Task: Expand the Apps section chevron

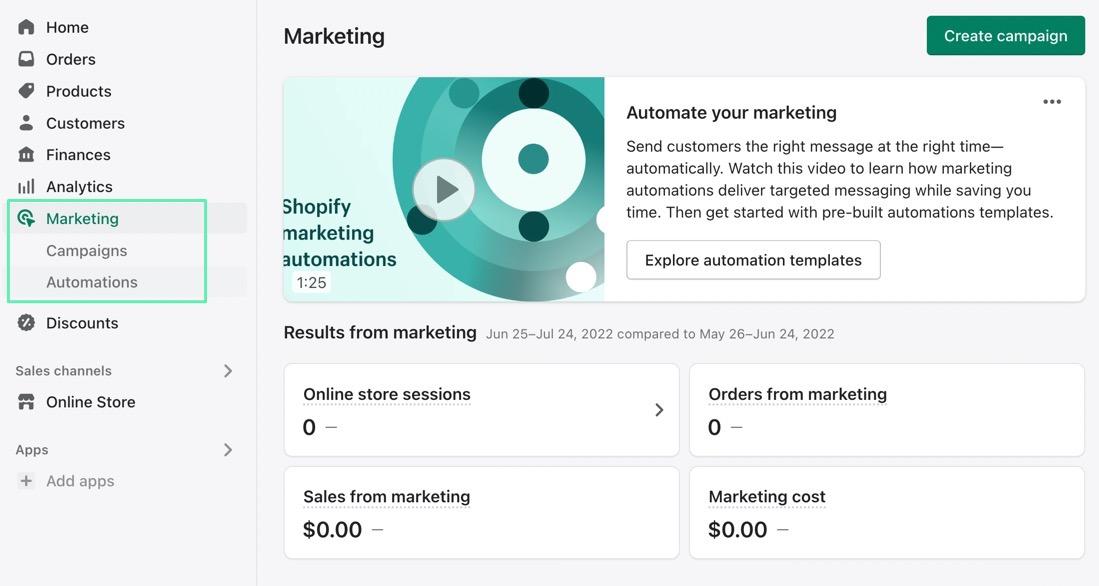Action: [x=228, y=450]
